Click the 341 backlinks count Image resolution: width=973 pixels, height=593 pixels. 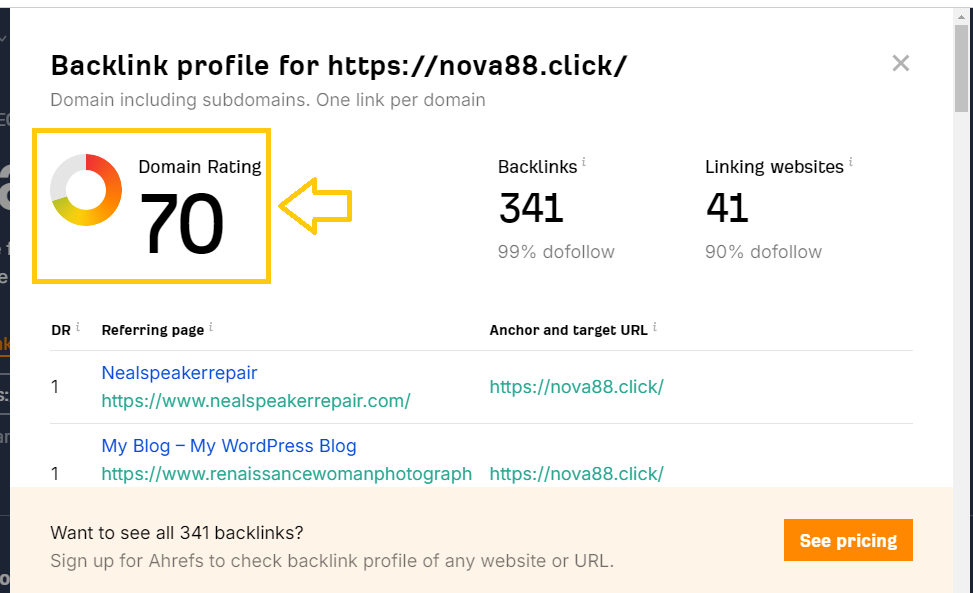pyautogui.click(x=531, y=208)
